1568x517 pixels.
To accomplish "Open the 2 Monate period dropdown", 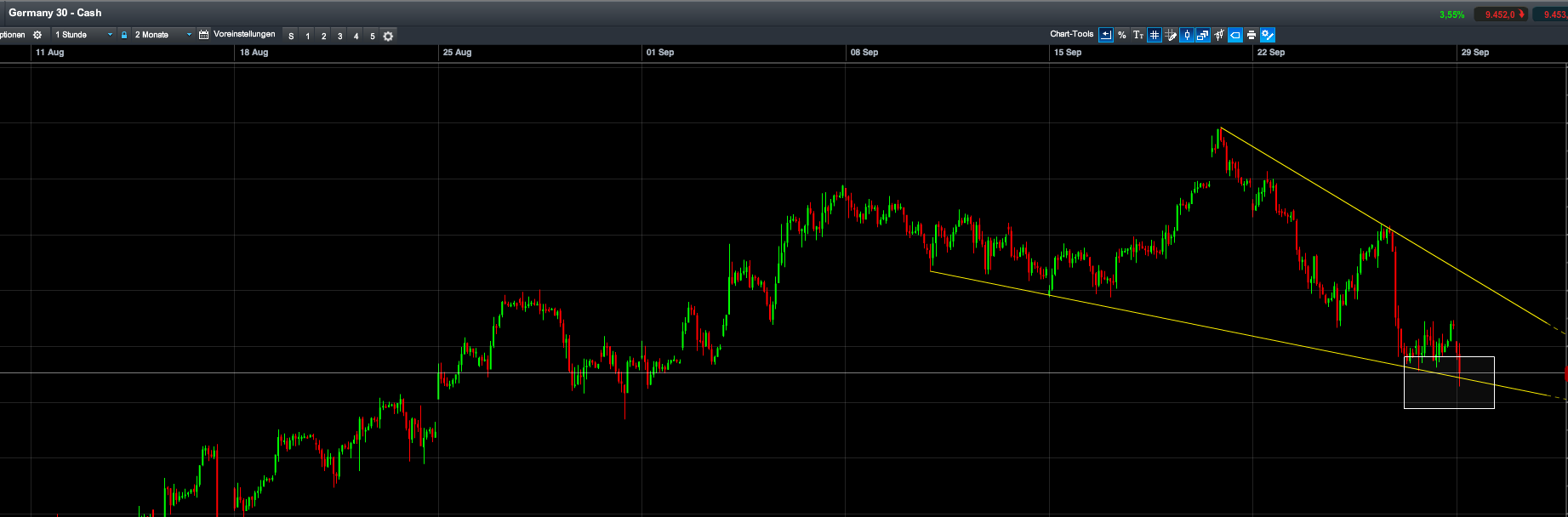I will coord(163,35).
